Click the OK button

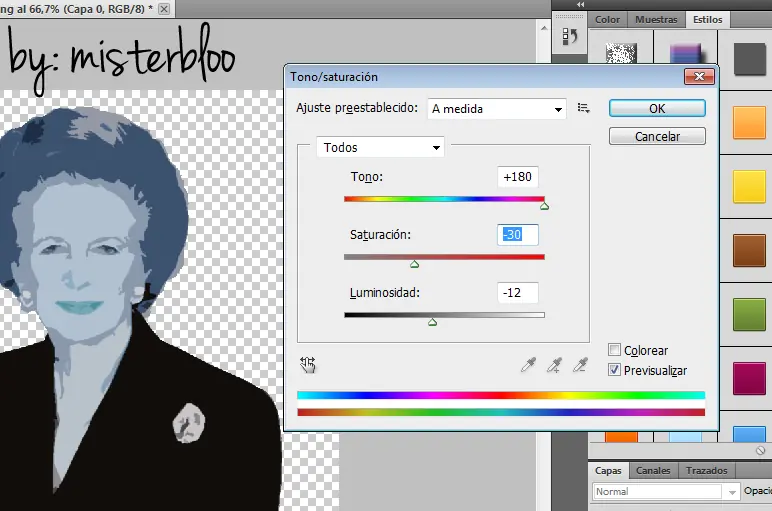tap(657, 108)
